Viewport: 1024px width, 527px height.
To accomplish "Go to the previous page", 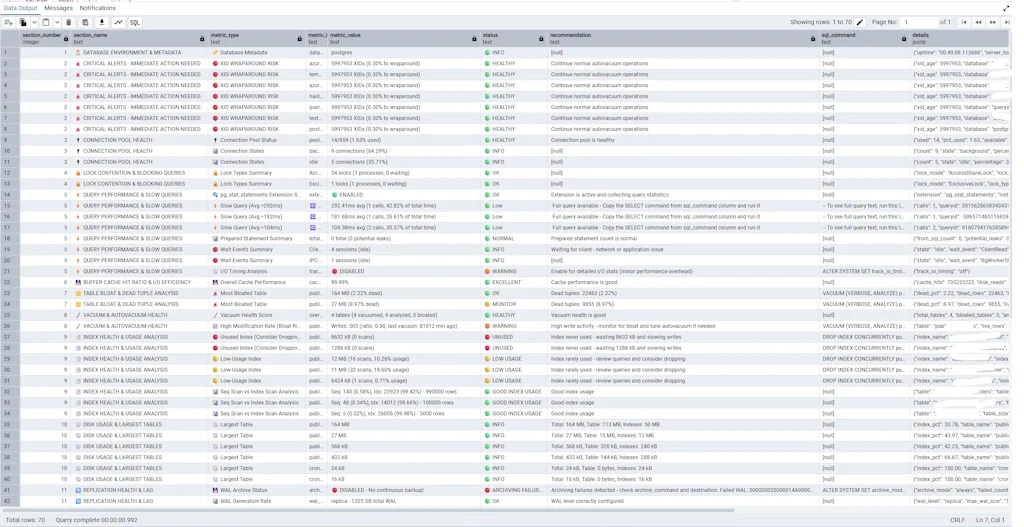I will click(x=978, y=22).
